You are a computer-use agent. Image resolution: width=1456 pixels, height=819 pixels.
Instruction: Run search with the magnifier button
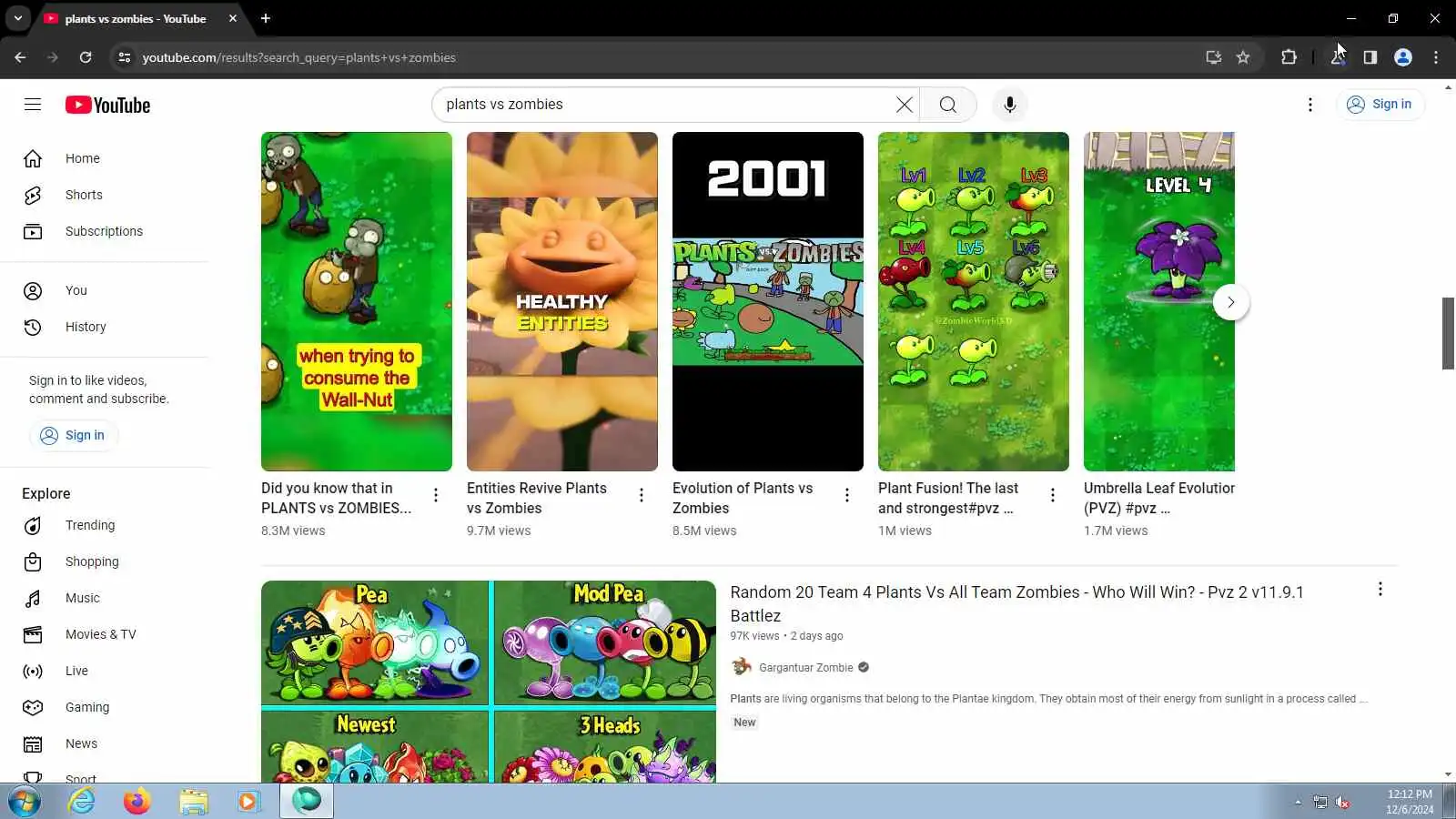pos(947,105)
